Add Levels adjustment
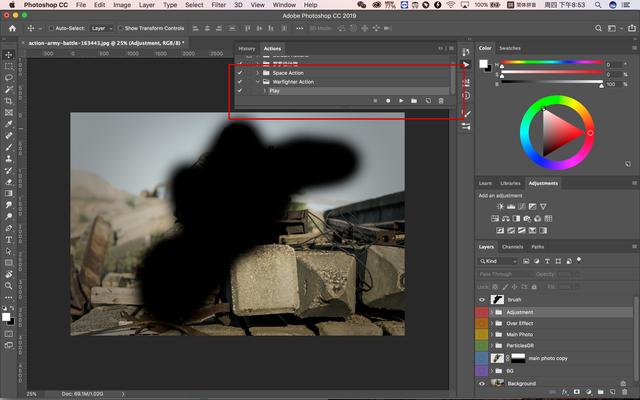Image resolution: width=640 pixels, height=400 pixels. tap(511, 207)
